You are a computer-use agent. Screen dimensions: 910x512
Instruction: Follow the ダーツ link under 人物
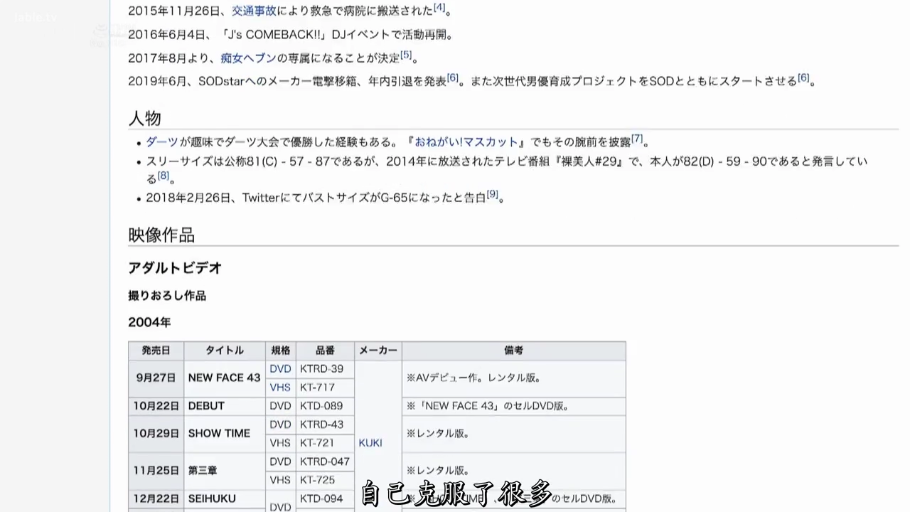[x=162, y=142]
